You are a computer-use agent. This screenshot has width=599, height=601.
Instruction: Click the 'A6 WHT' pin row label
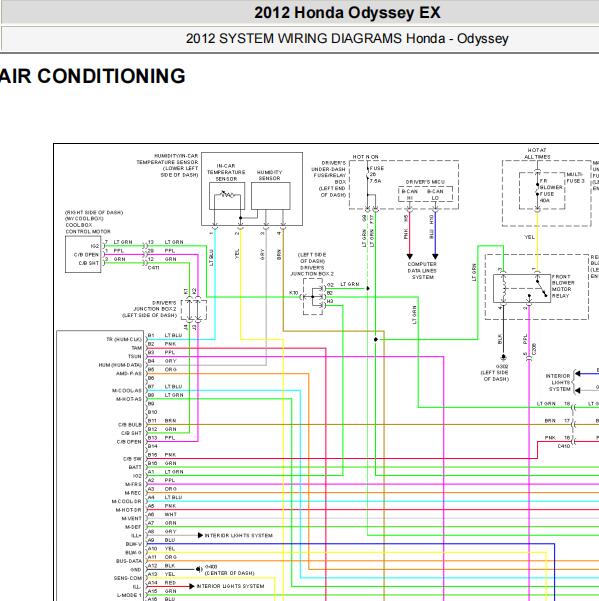162,514
